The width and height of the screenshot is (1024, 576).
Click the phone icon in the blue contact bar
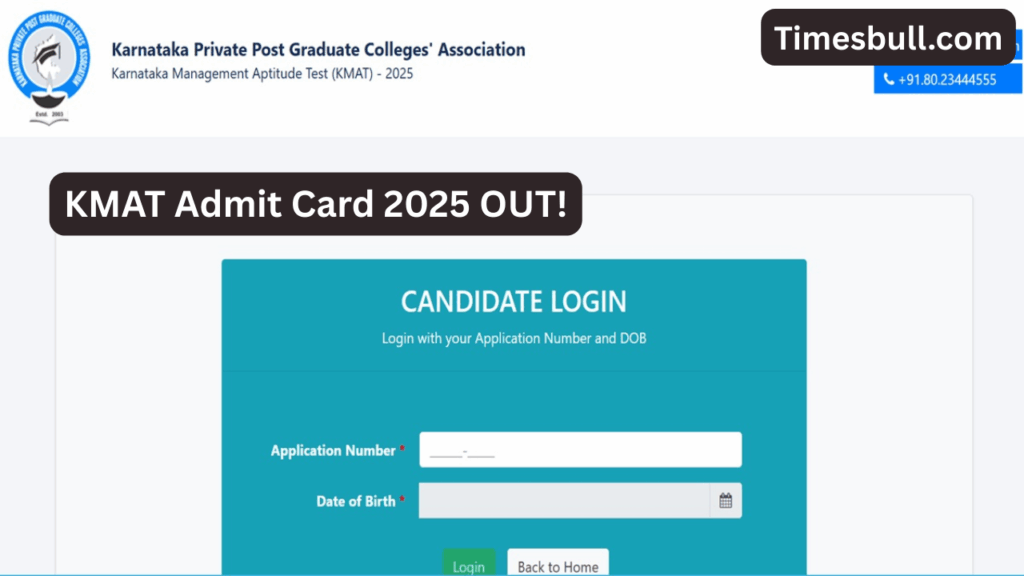[888, 79]
